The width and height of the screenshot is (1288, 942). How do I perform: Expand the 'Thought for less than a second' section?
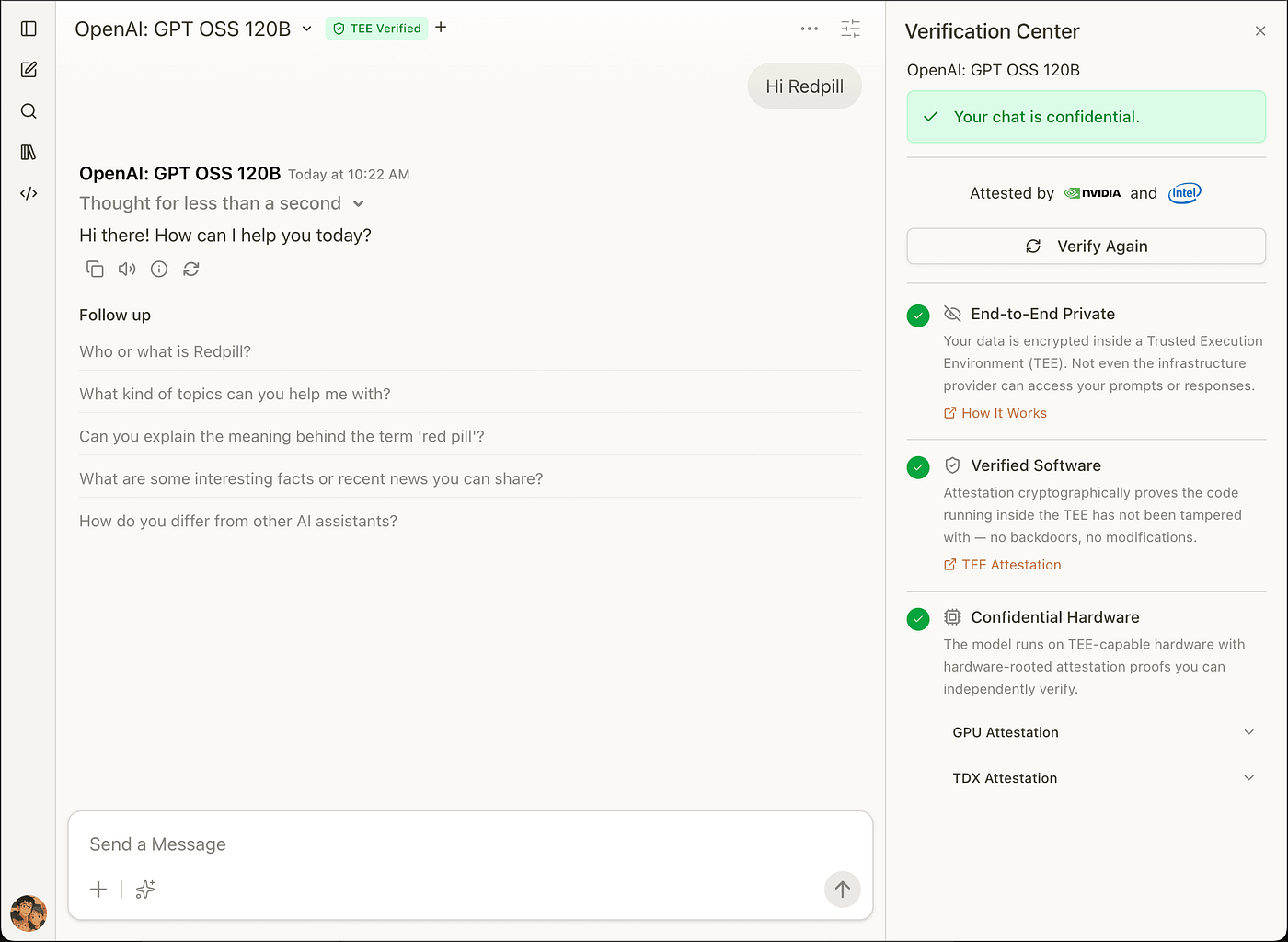point(222,203)
